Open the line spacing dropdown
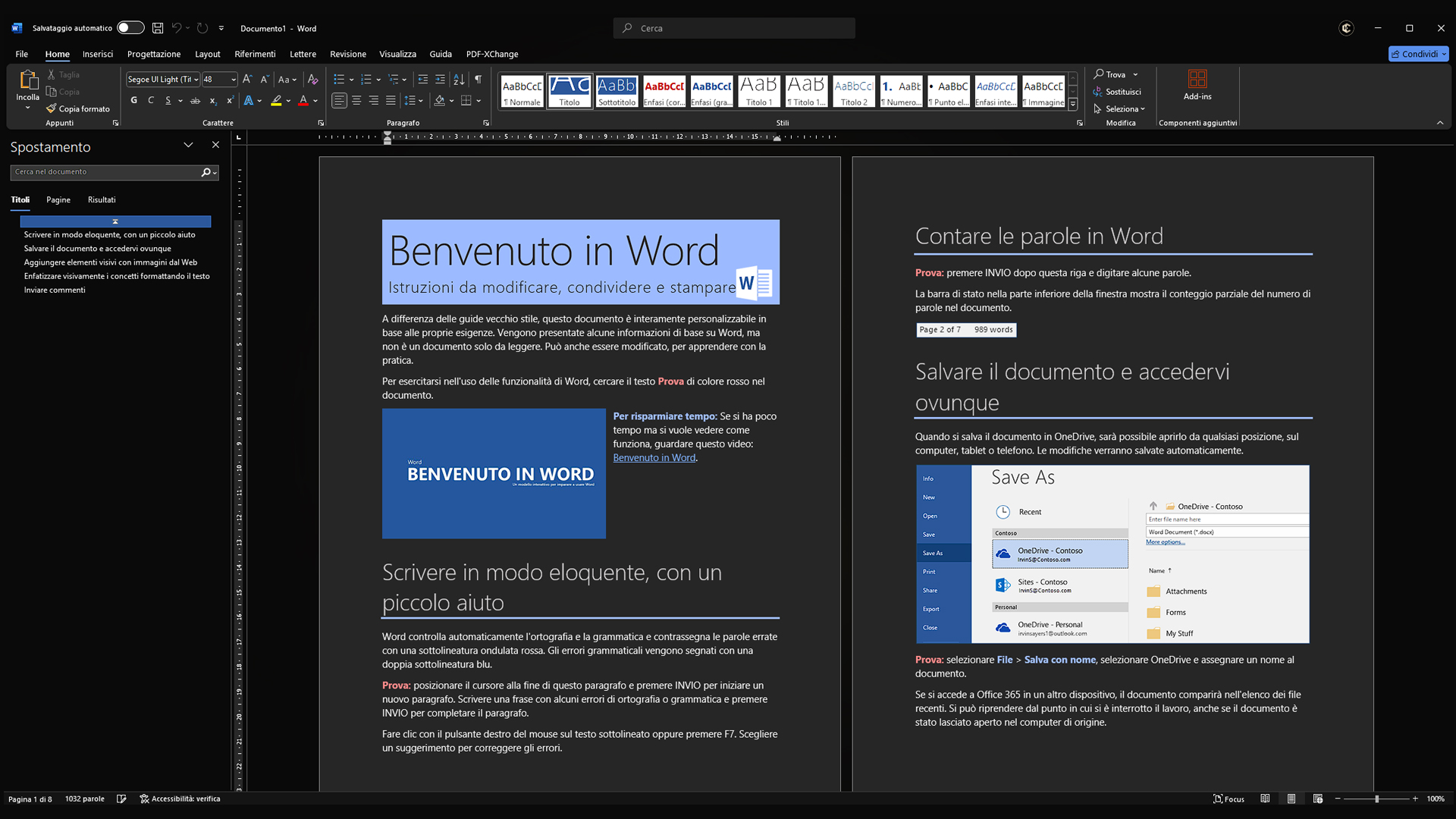The width and height of the screenshot is (1456, 819). [x=413, y=100]
